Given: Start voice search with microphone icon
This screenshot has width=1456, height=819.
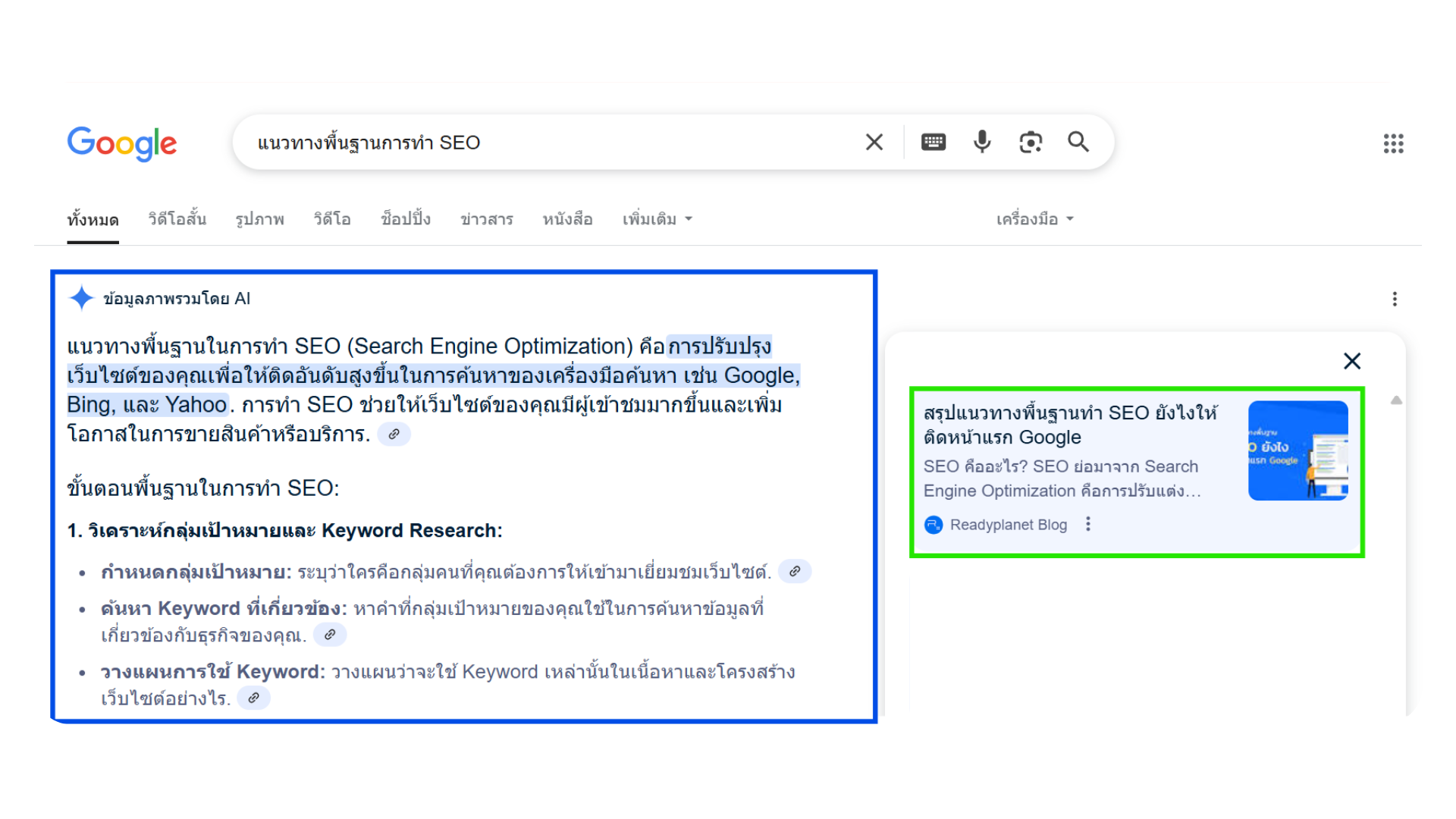Looking at the screenshot, I should (982, 142).
